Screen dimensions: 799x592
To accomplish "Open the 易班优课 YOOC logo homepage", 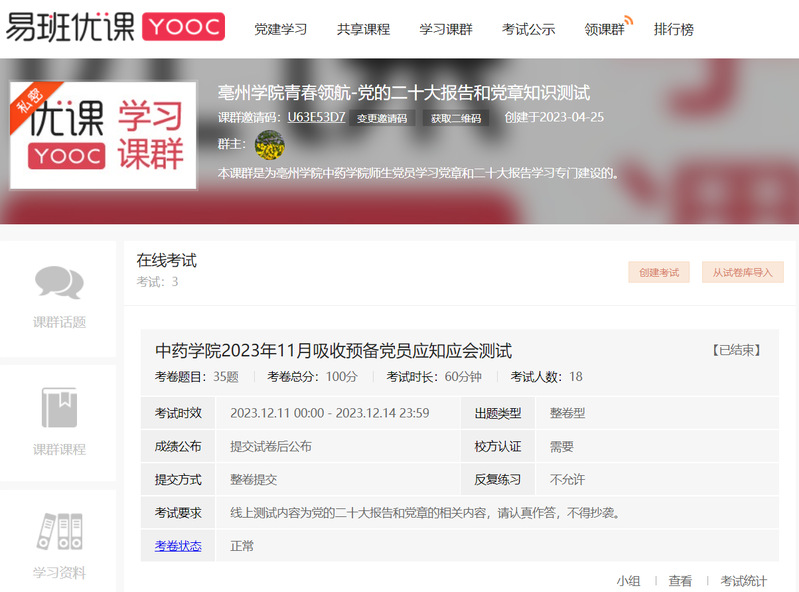I will coord(115,26).
